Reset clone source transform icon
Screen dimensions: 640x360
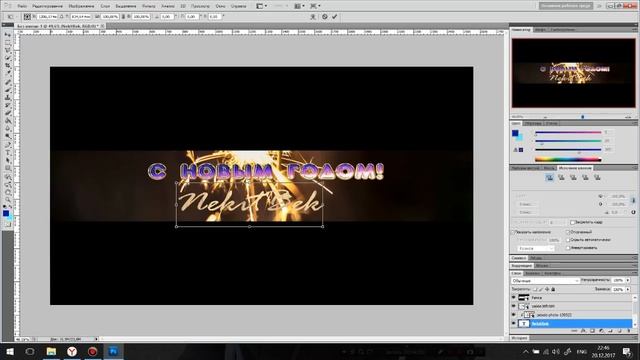pyautogui.click(x=633, y=212)
